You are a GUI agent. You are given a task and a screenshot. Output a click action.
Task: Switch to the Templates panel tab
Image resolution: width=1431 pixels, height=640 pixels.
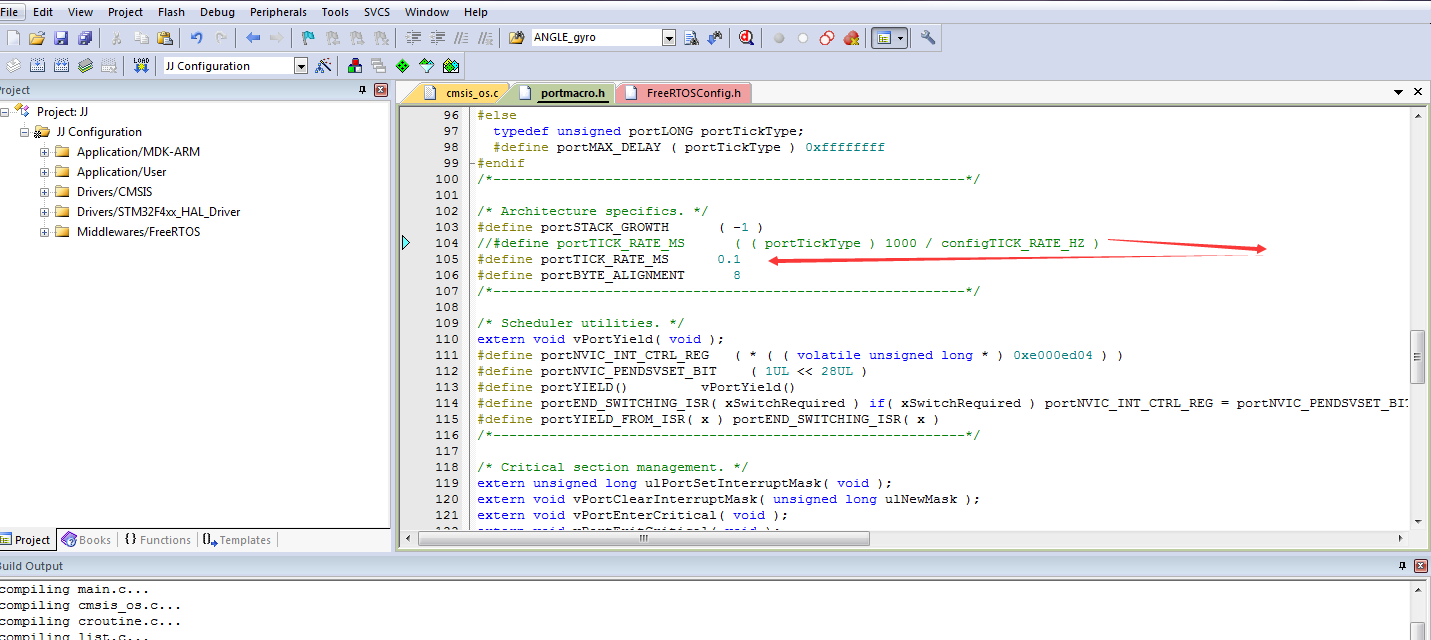click(237, 540)
